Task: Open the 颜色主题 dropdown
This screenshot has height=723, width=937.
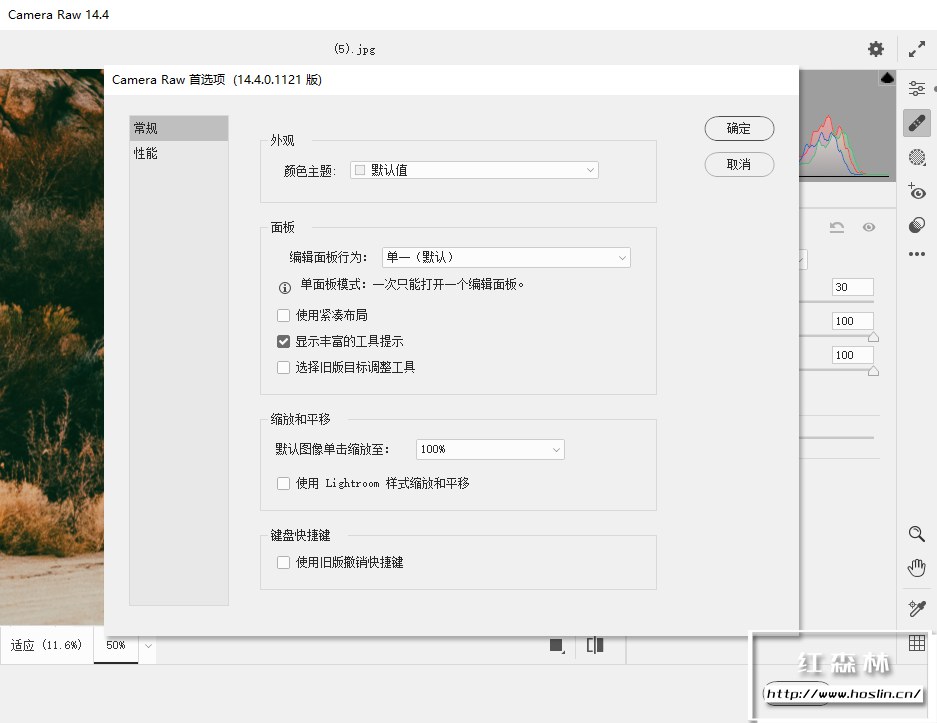Action: coord(474,170)
